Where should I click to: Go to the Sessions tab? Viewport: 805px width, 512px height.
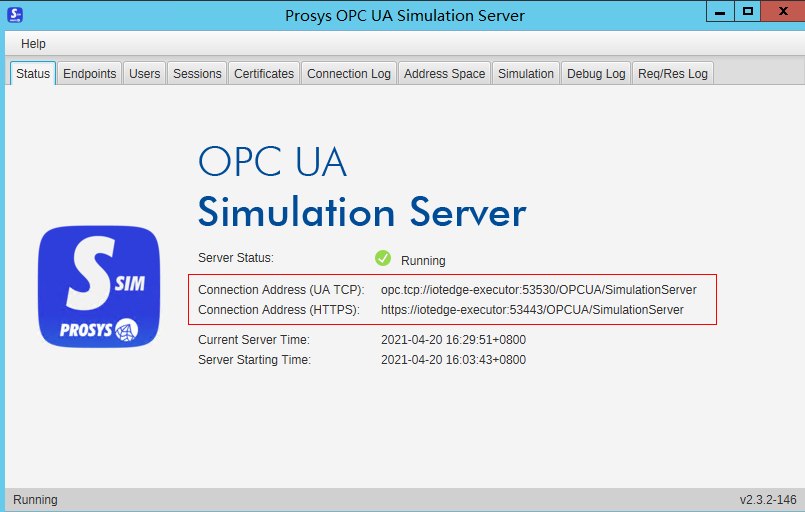pyautogui.click(x=197, y=73)
